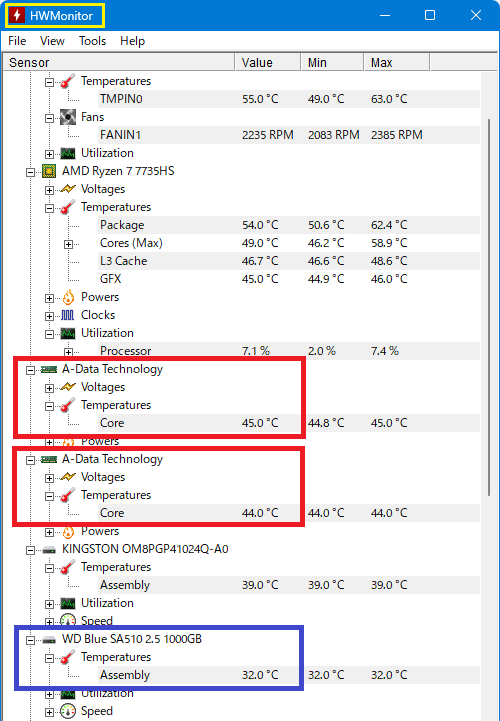Click the Max column header
Viewport: 500px width, 721px height.
tap(397, 63)
